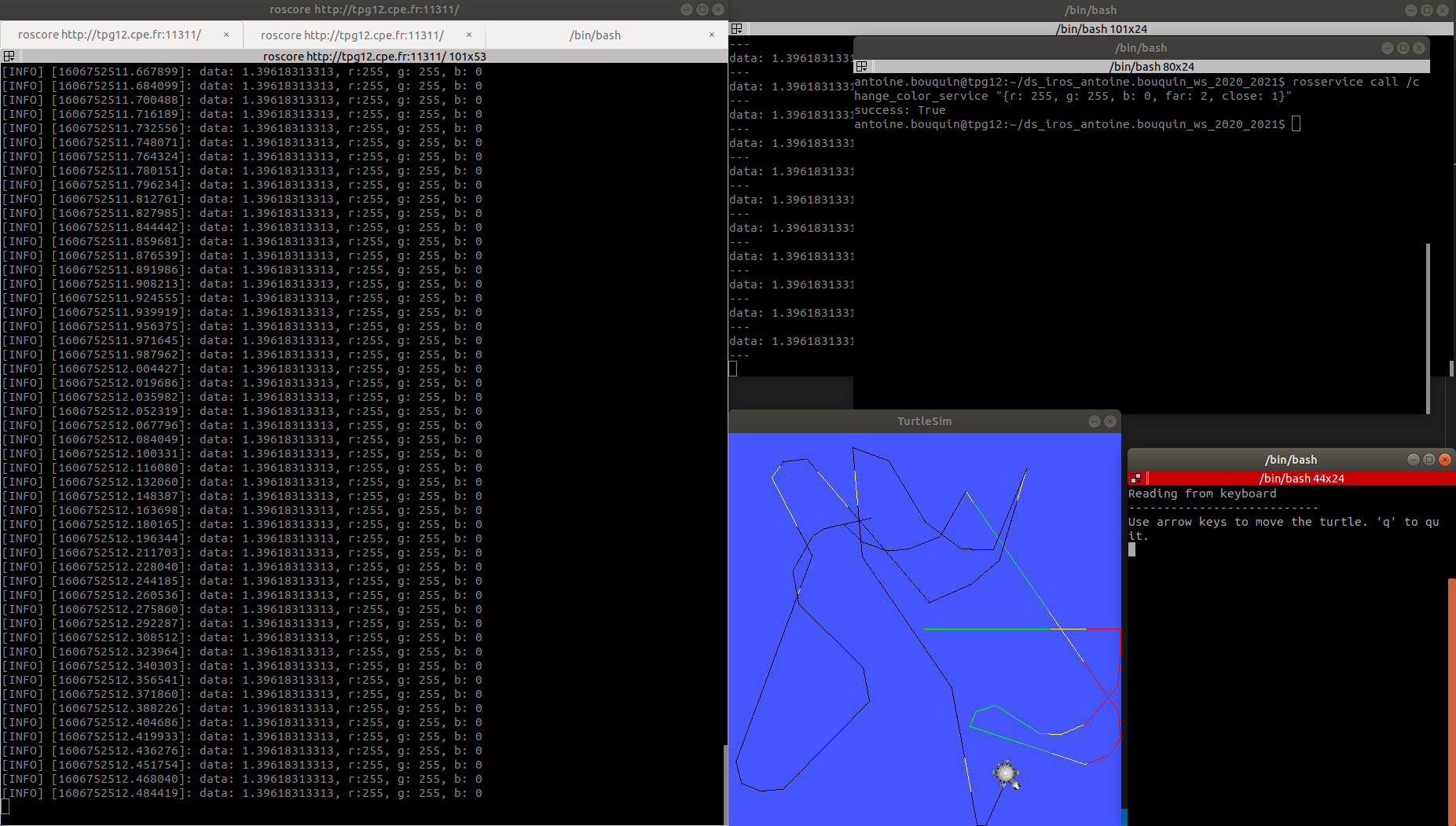Image resolution: width=1456 pixels, height=826 pixels.
Task: Click the roscore 101x53 terminal titlebar
Action: click(x=374, y=56)
